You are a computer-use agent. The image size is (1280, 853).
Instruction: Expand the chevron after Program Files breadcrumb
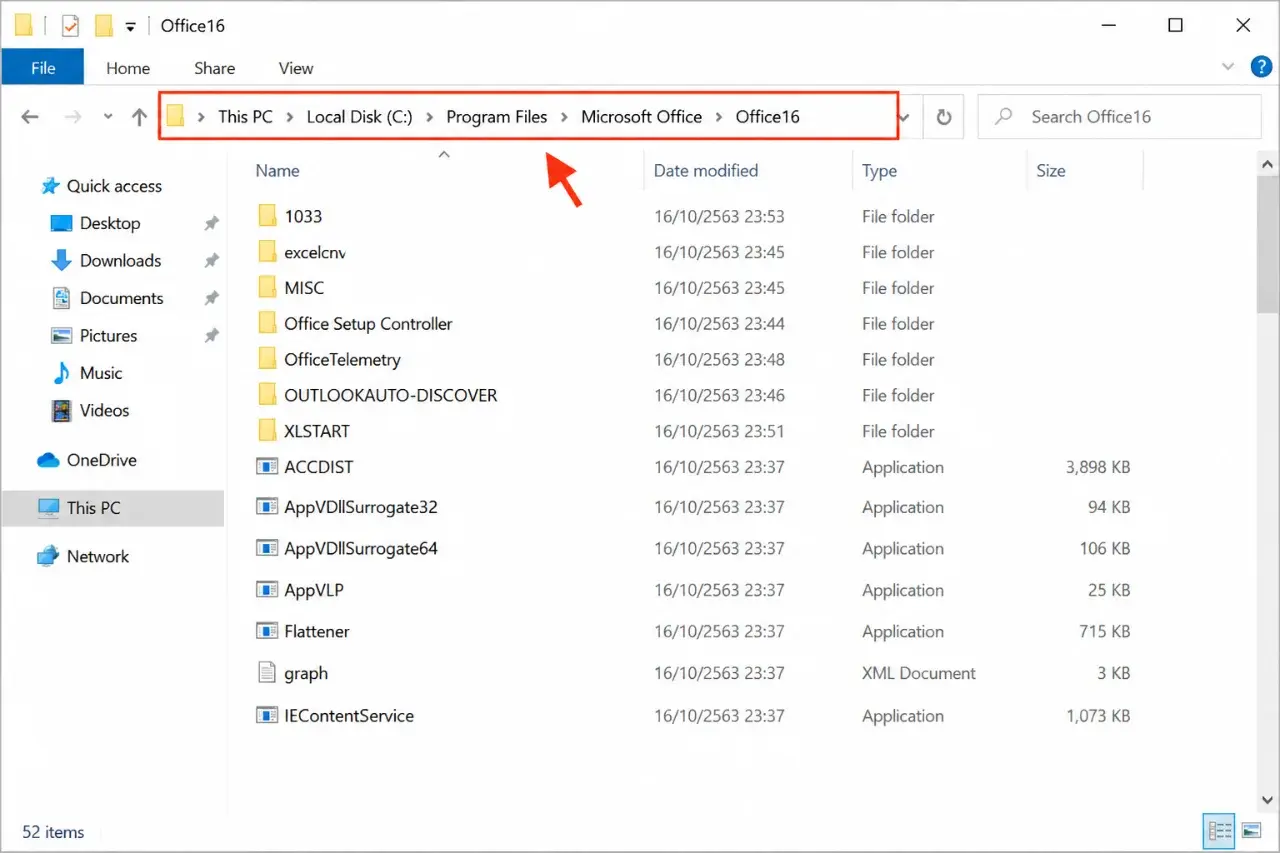565,117
